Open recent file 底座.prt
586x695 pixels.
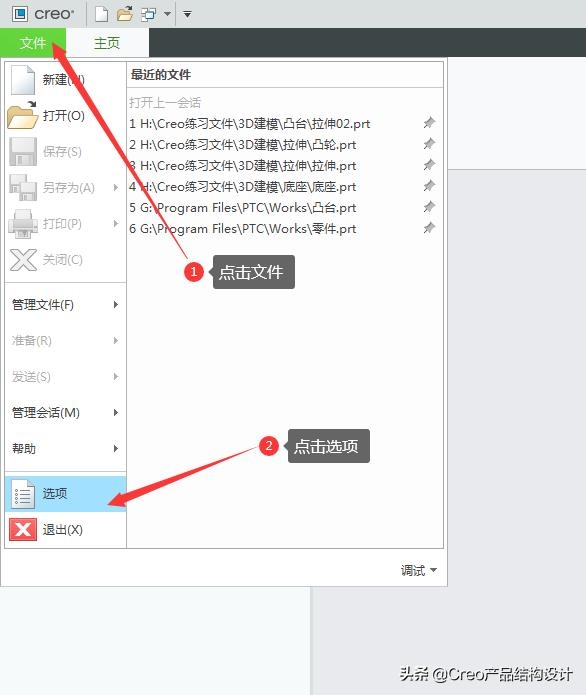coord(242,187)
